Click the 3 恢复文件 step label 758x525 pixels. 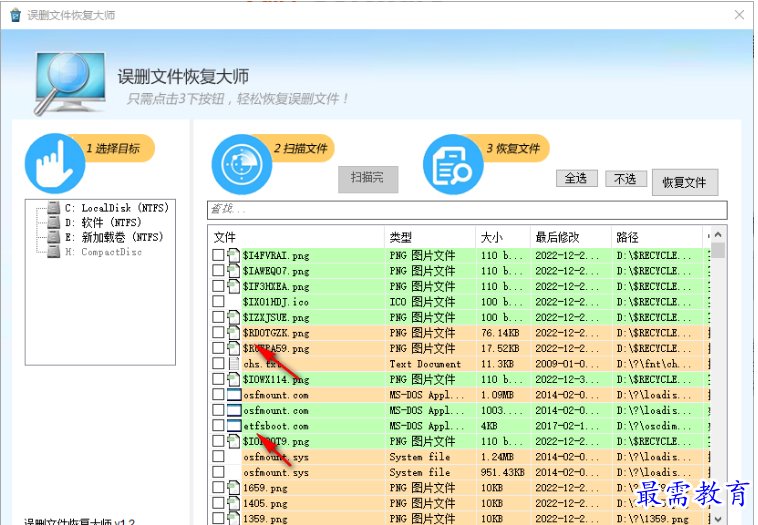pos(513,148)
